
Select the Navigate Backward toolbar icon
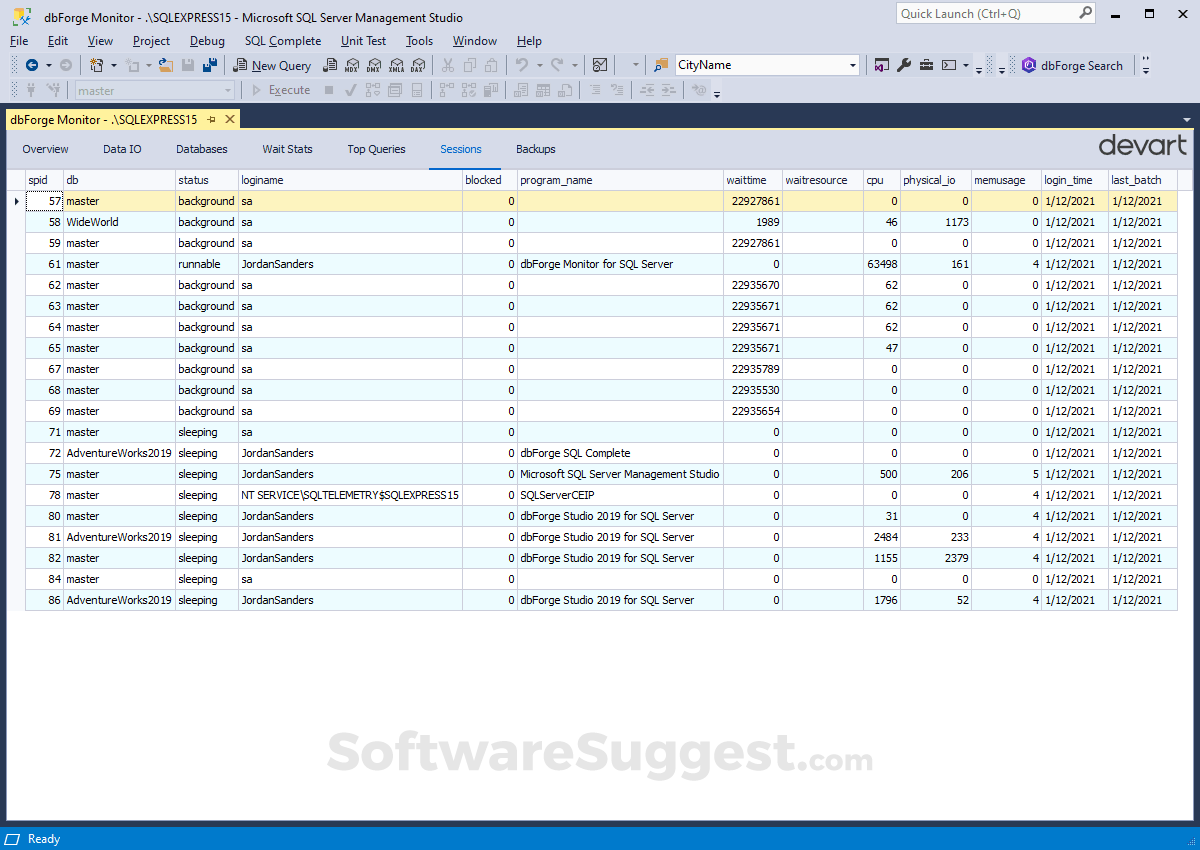pyautogui.click(x=33, y=64)
